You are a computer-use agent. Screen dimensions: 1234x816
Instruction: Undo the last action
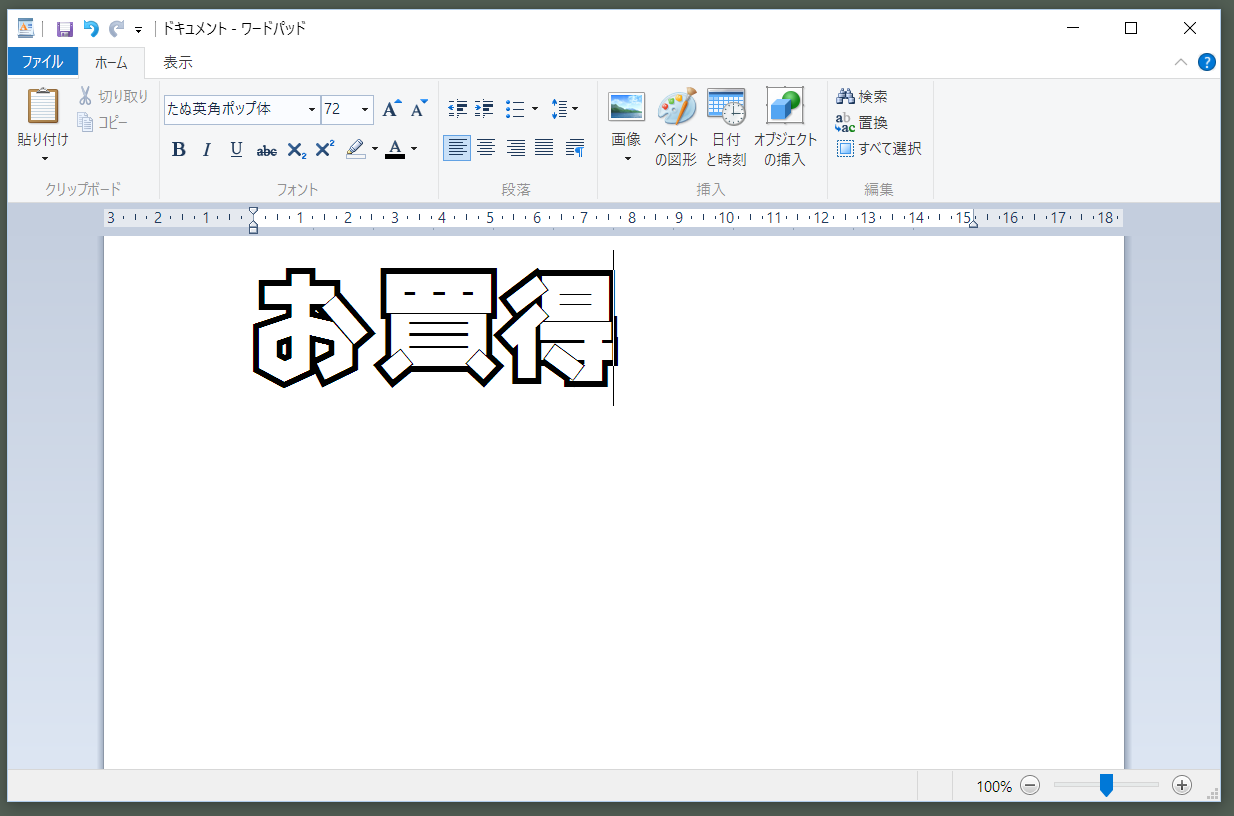[x=91, y=29]
